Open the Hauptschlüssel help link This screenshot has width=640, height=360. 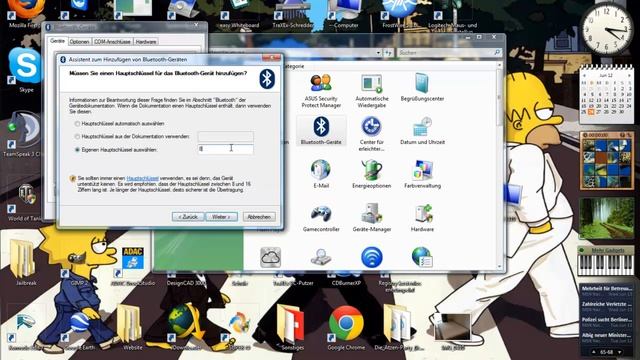(x=142, y=178)
